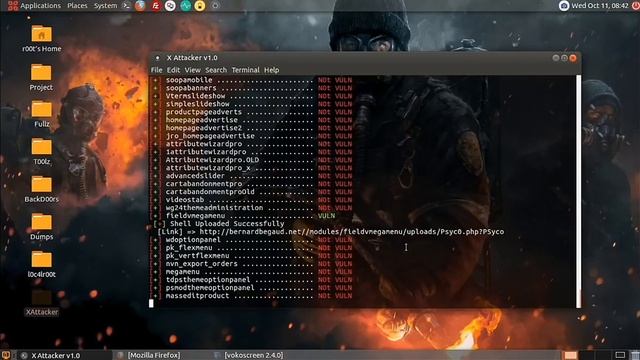Click the 'Attributewizardpro.OLD' module row
This screenshot has height=360, width=640.
click(x=253, y=160)
